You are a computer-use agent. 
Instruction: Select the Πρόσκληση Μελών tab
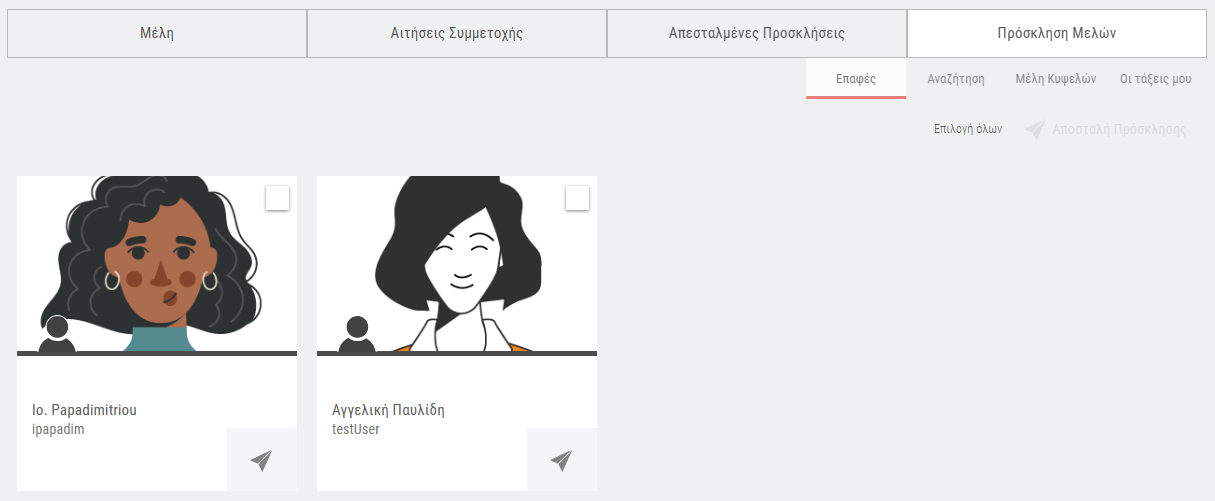[1057, 33]
